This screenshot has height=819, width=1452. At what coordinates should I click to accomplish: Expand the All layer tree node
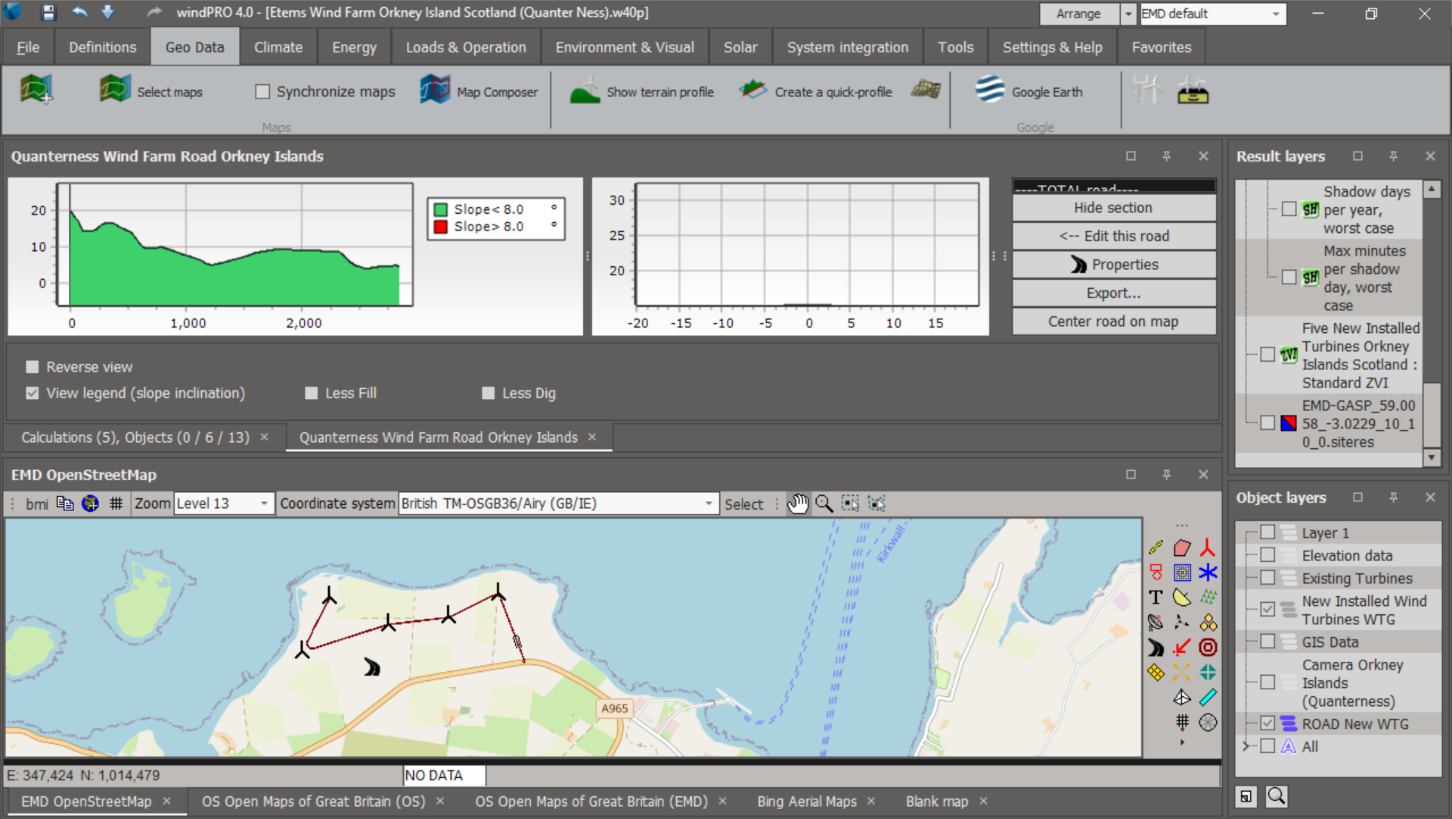pyautogui.click(x=1247, y=746)
